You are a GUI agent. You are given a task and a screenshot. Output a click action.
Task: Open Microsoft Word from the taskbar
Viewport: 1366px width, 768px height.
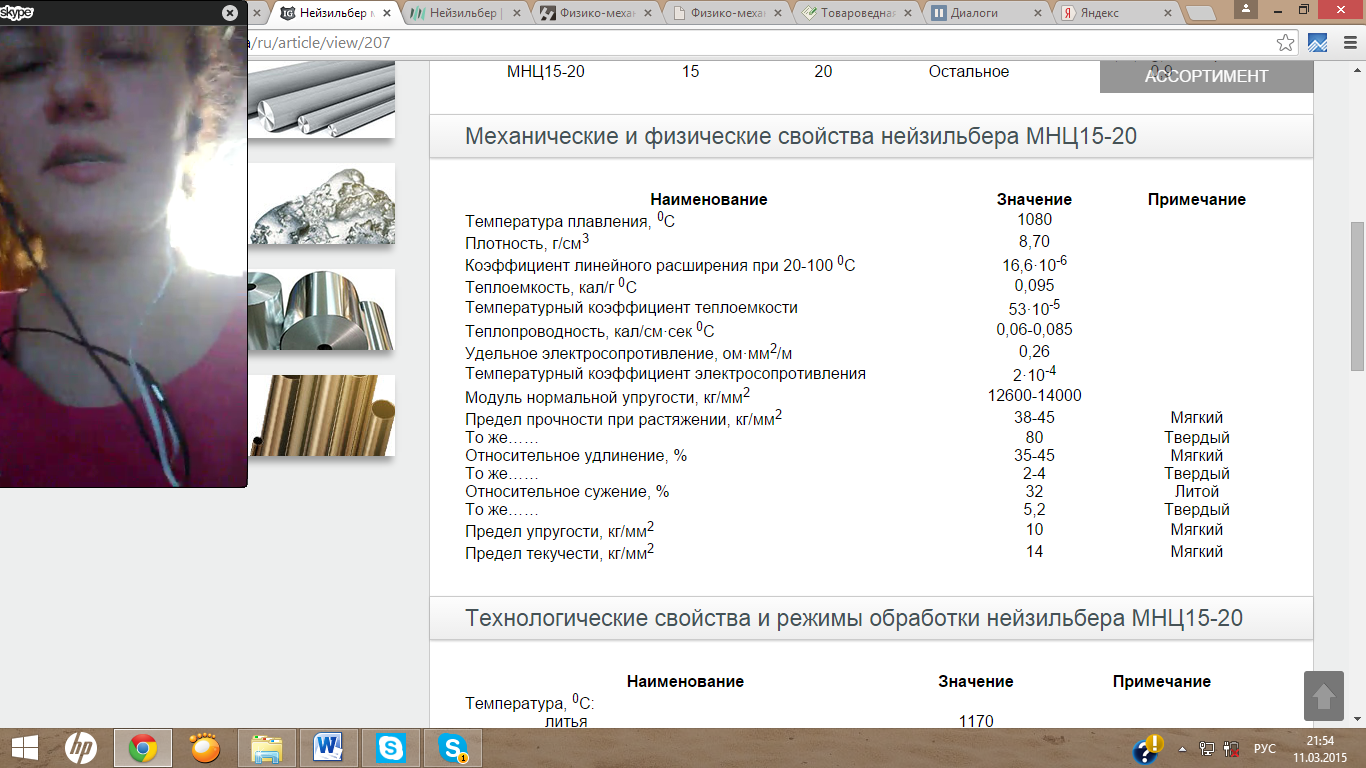(329, 748)
